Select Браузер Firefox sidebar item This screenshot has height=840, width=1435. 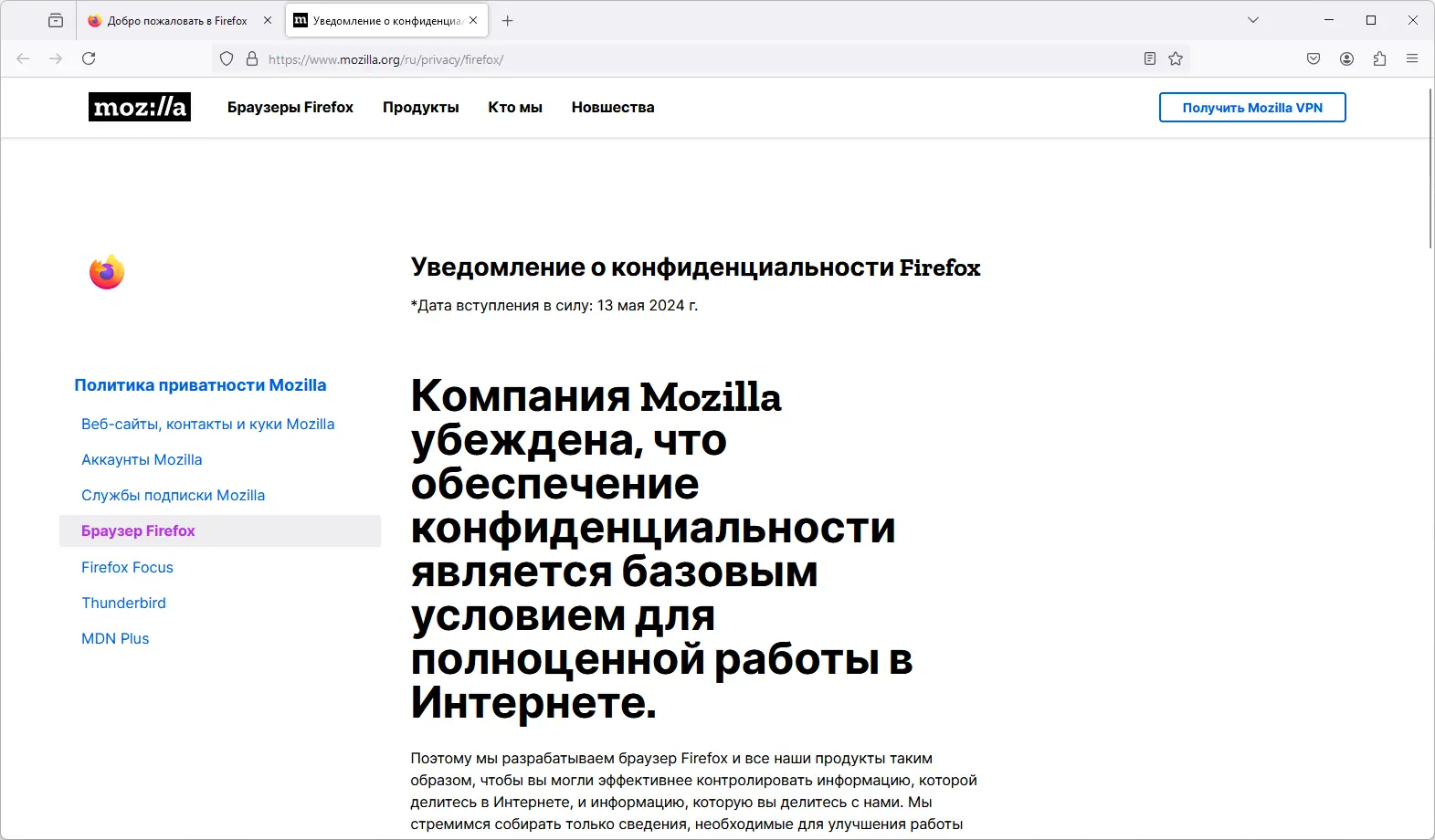[220, 530]
